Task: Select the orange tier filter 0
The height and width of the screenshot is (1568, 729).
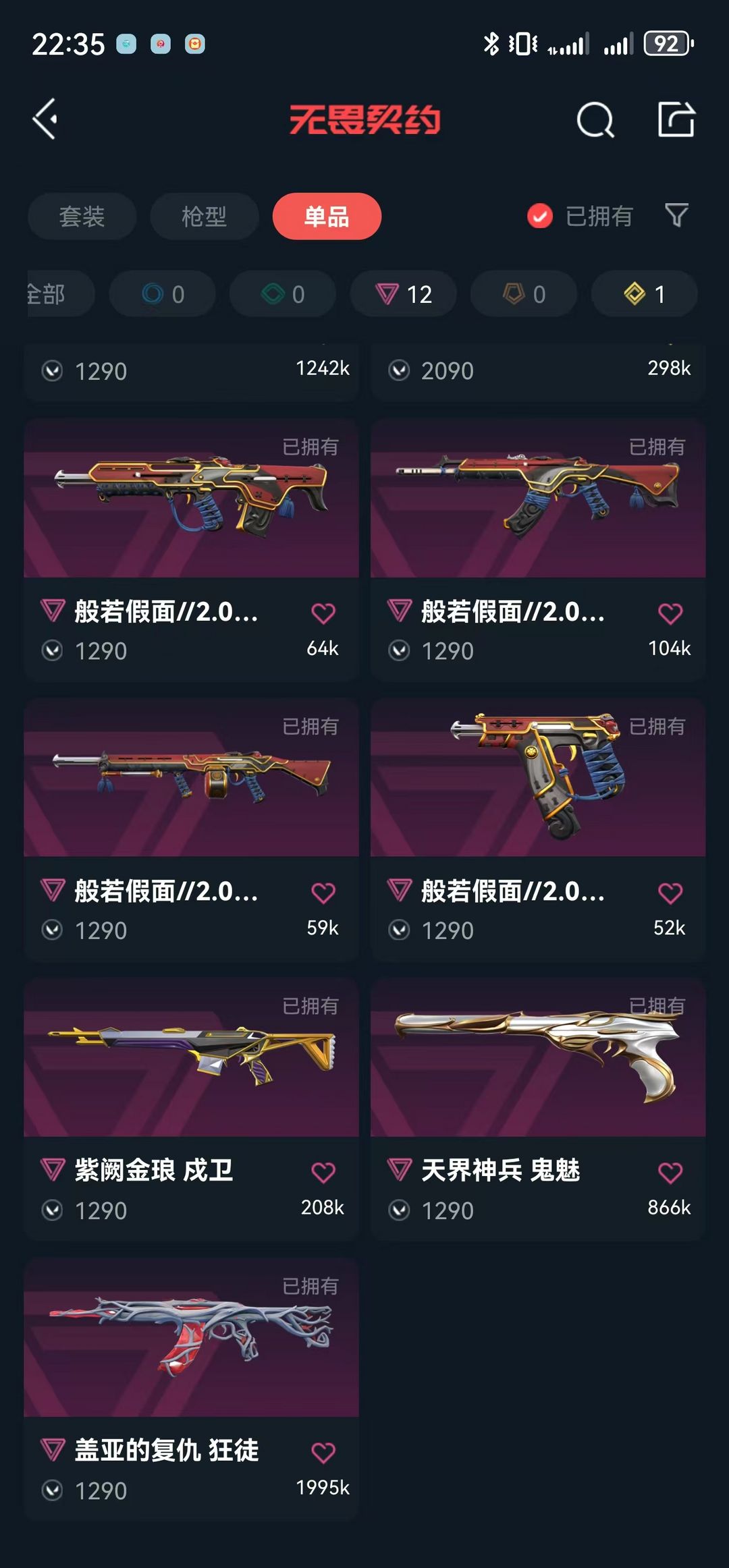Action: click(524, 293)
